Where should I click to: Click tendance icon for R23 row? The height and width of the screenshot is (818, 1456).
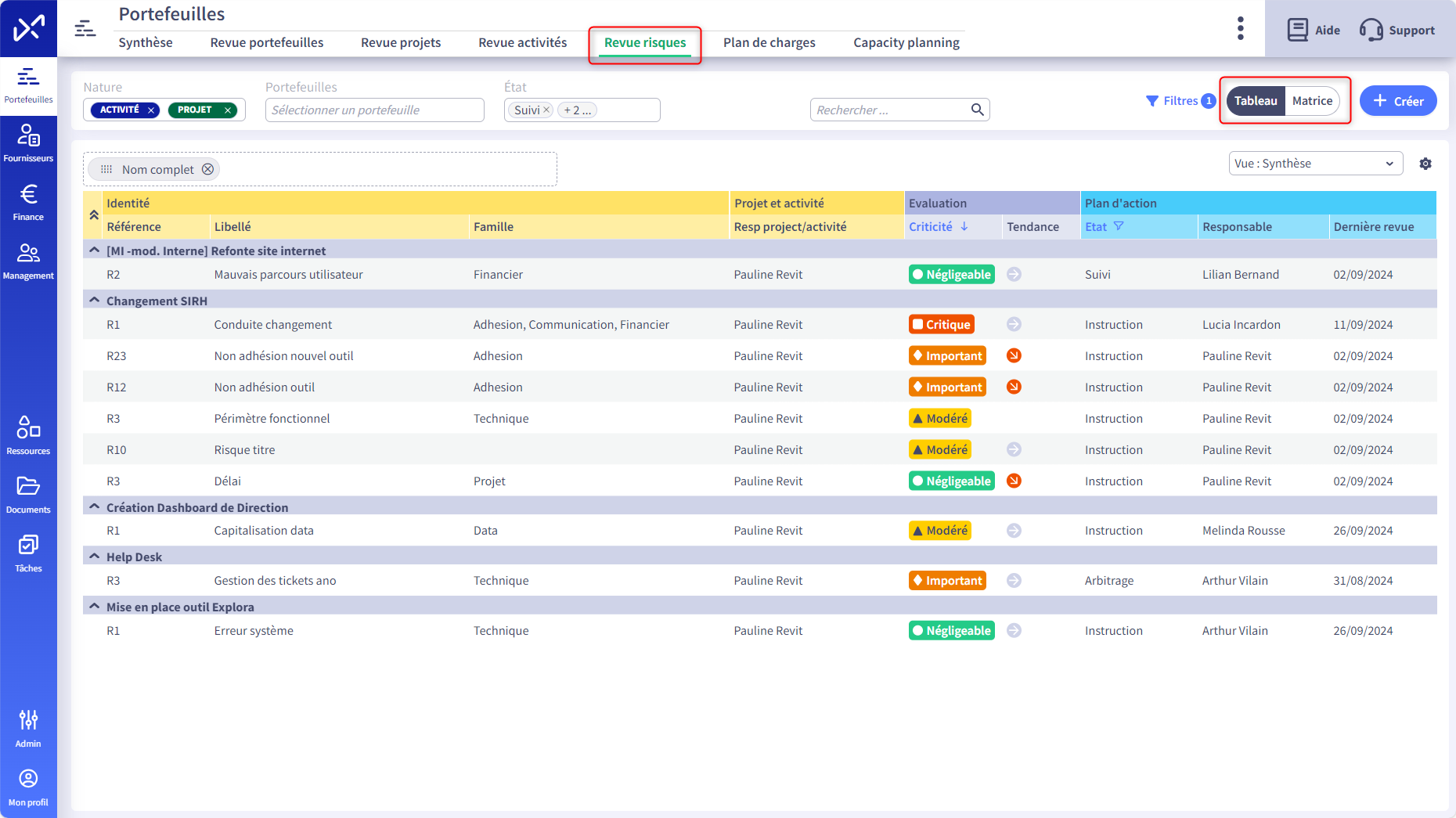coord(1014,355)
